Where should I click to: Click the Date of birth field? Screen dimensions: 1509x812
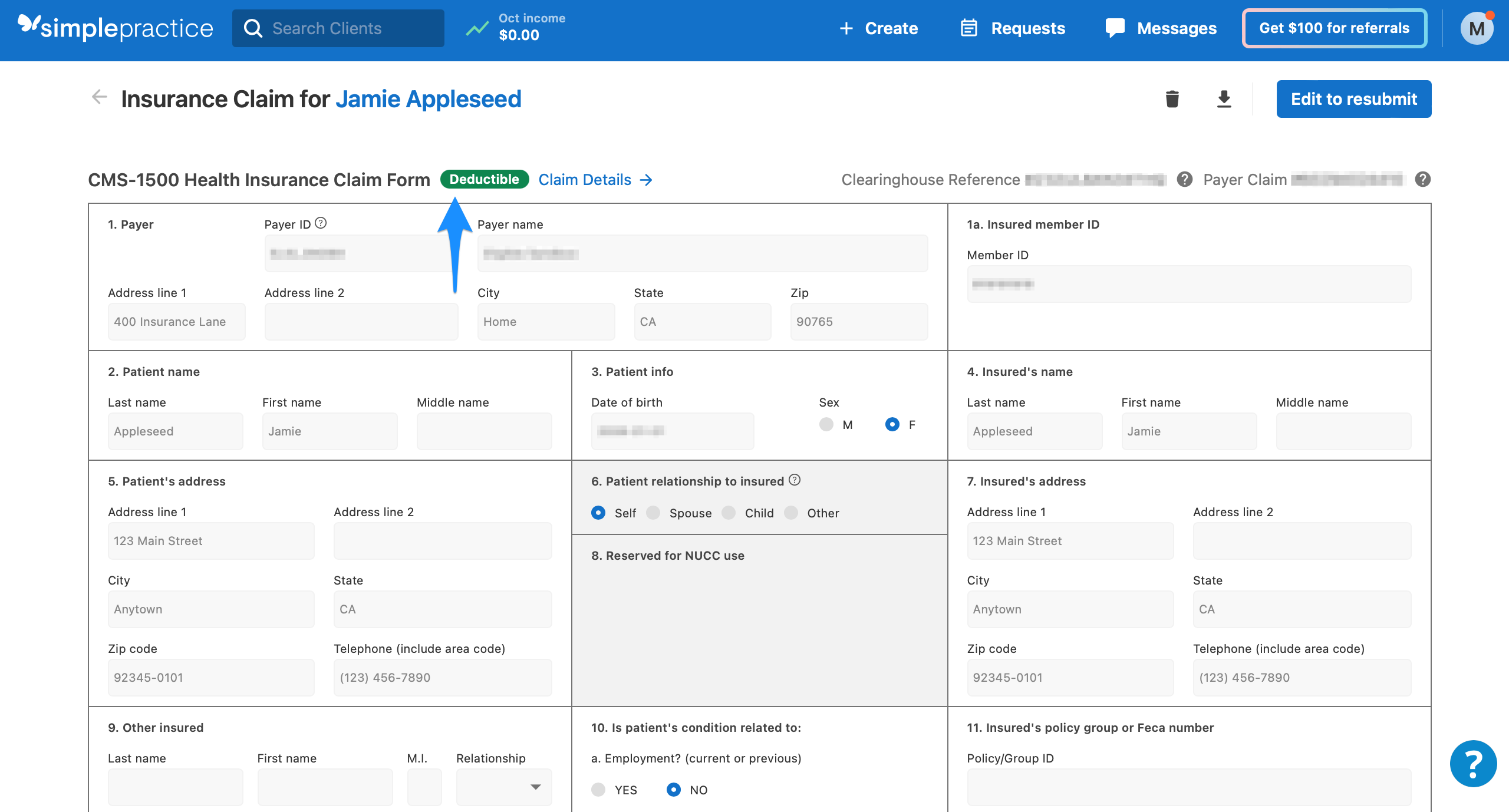point(673,431)
